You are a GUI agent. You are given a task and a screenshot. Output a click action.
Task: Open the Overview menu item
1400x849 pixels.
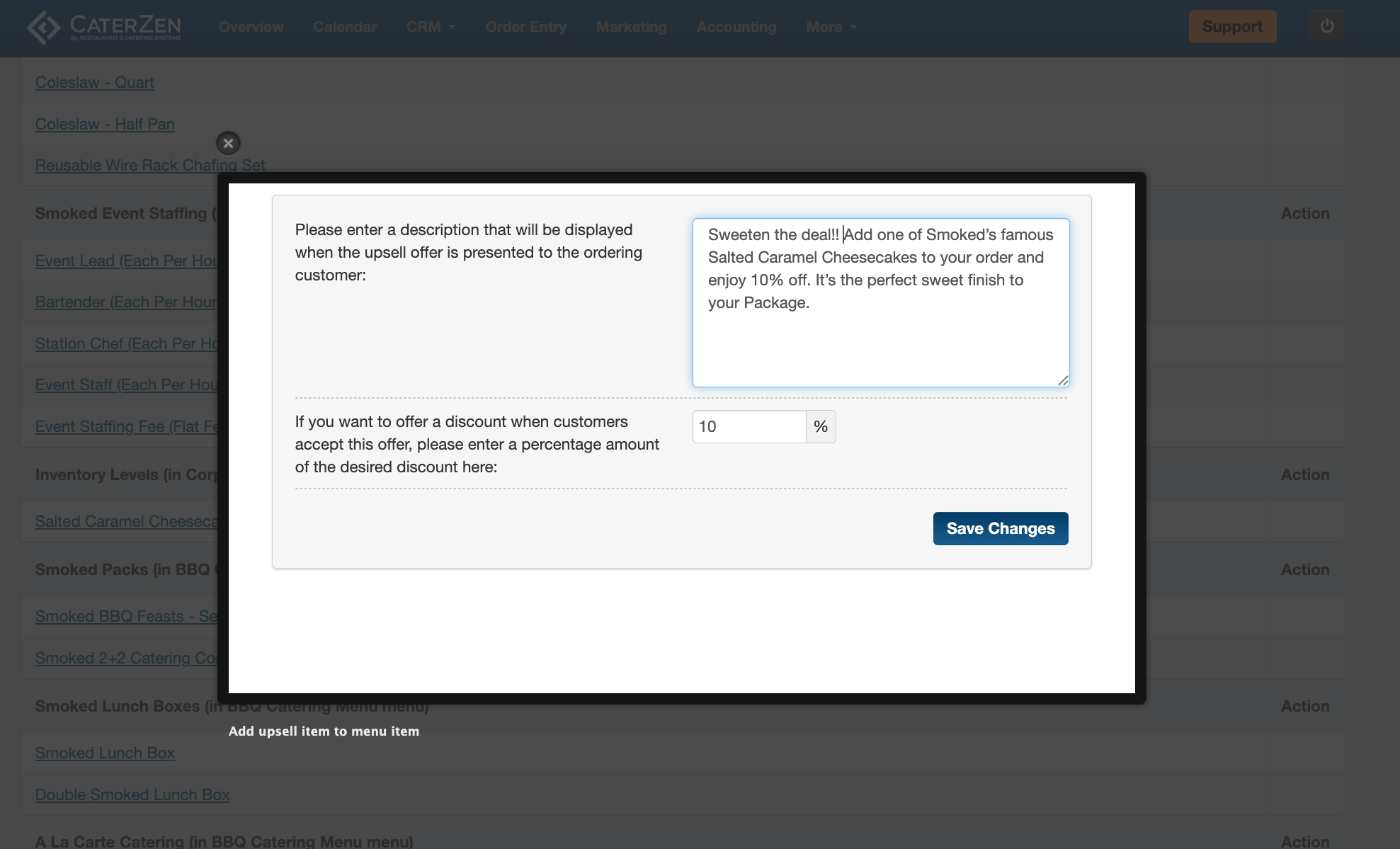pyautogui.click(x=251, y=27)
